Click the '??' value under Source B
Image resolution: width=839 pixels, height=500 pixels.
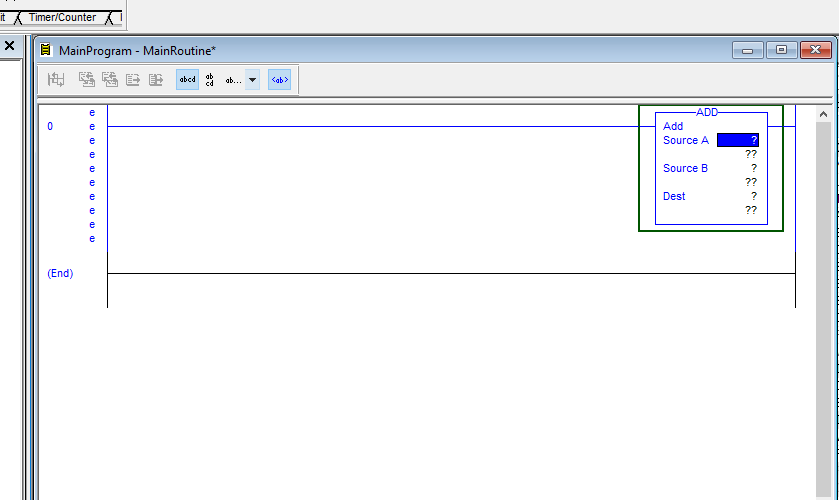click(751, 182)
